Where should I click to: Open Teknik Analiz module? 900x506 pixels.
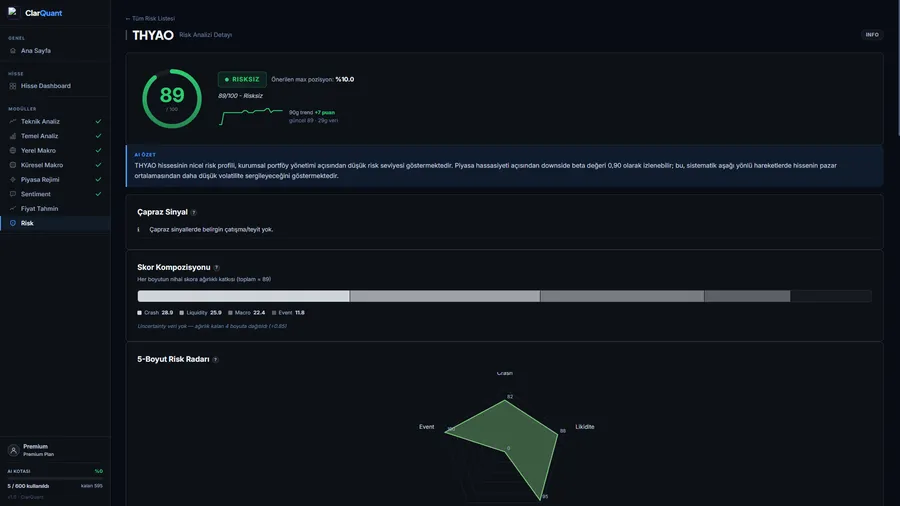click(55, 122)
